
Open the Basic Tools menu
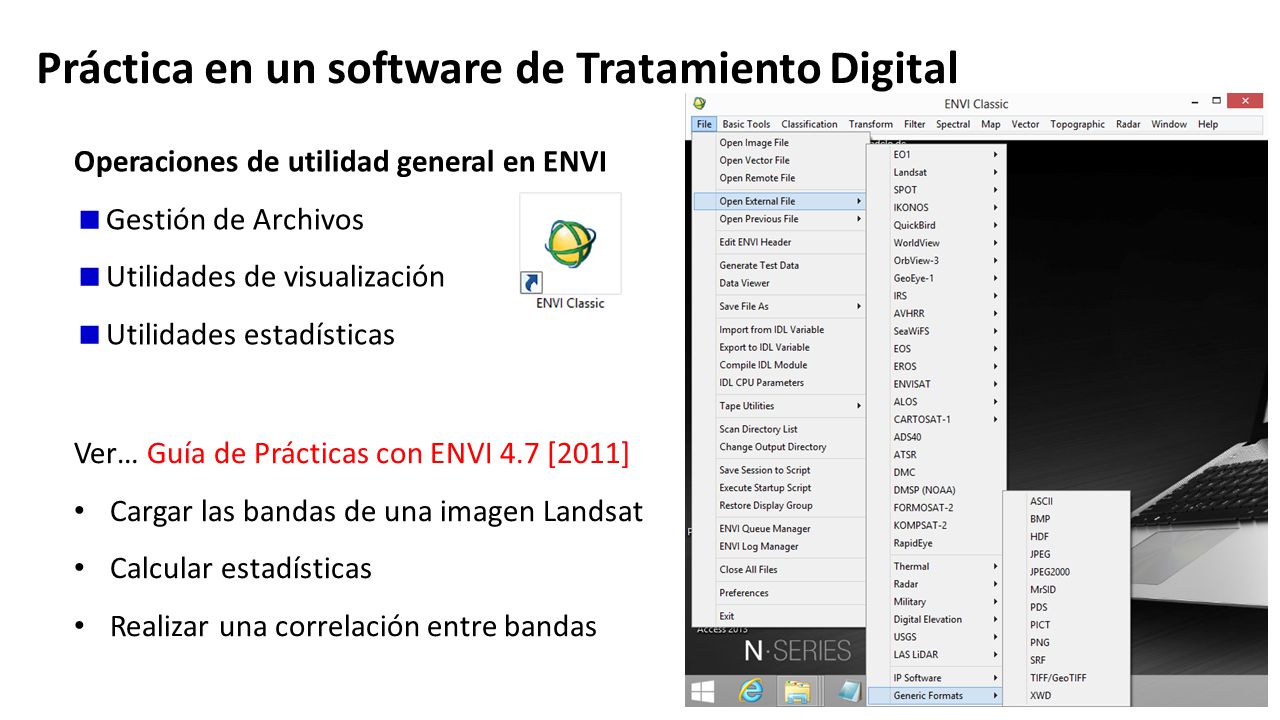click(746, 124)
